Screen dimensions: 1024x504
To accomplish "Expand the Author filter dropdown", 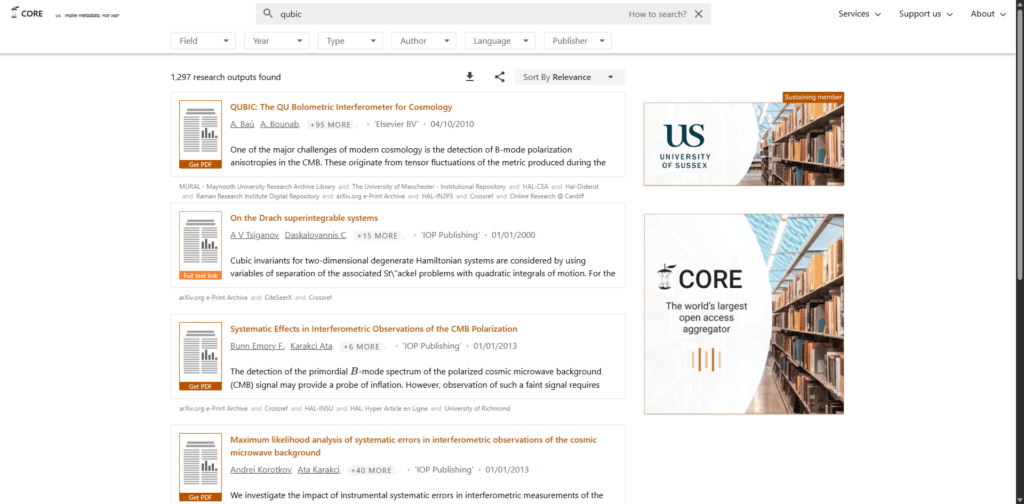I will click(424, 40).
